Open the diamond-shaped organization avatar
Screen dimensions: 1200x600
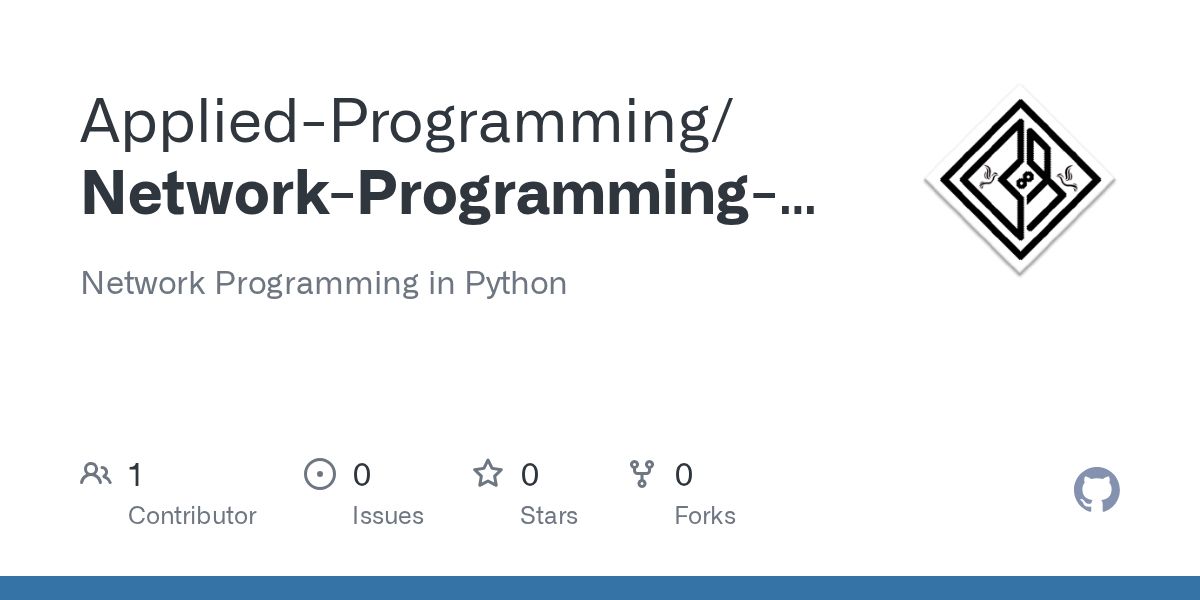click(x=1020, y=180)
